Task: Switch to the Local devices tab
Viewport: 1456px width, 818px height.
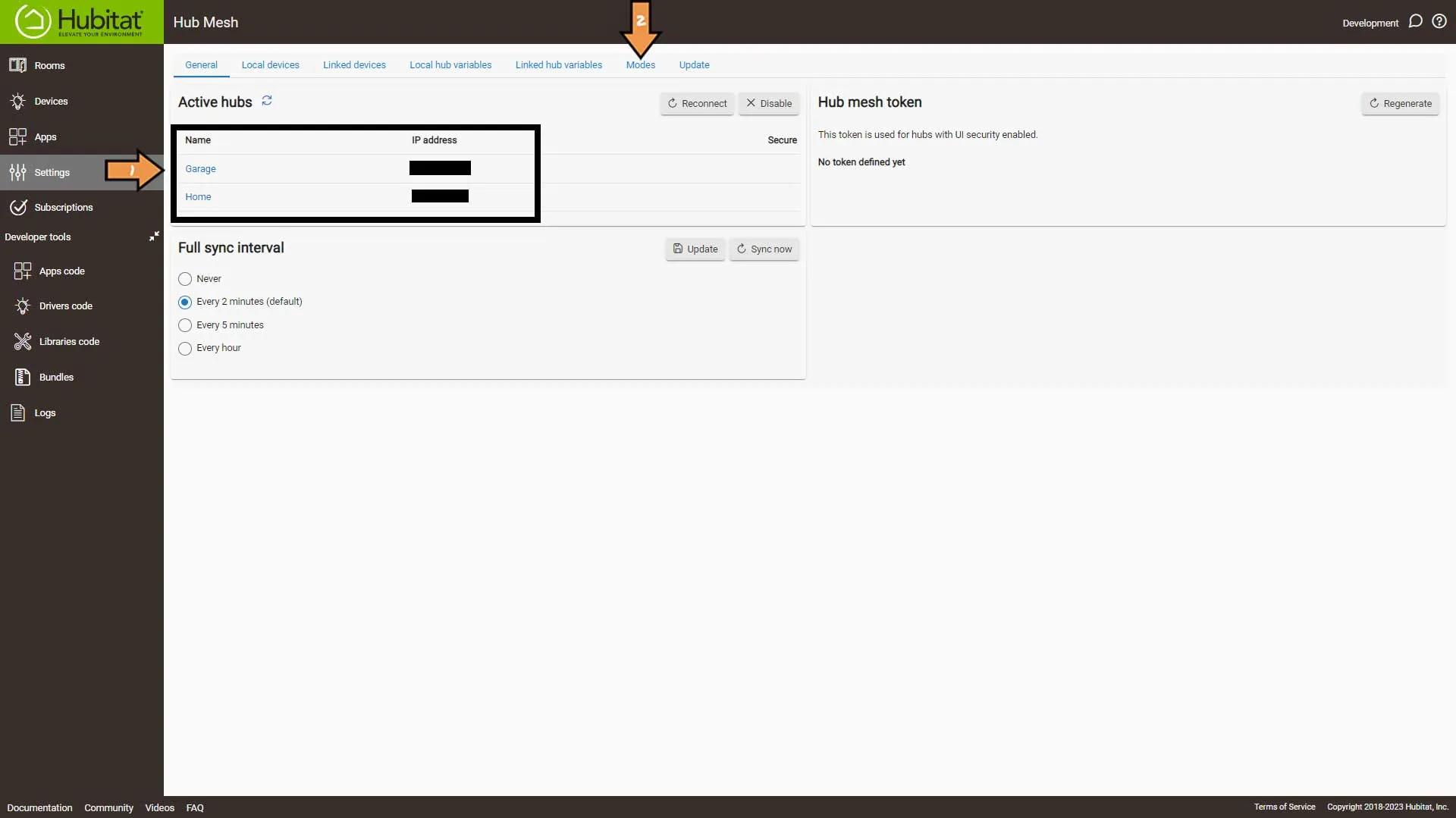Action: (x=270, y=65)
